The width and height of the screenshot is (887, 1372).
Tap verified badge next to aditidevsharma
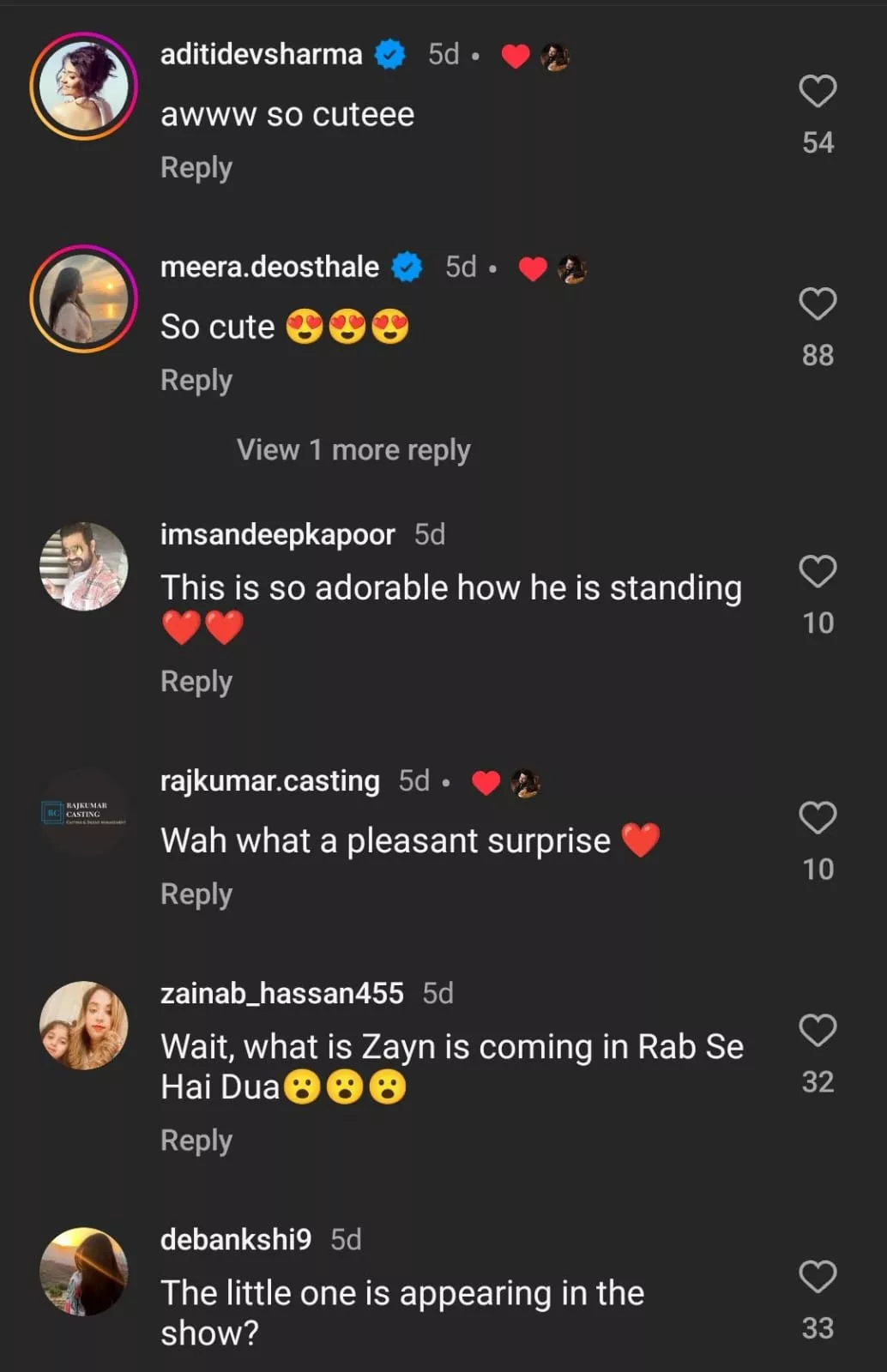point(391,55)
